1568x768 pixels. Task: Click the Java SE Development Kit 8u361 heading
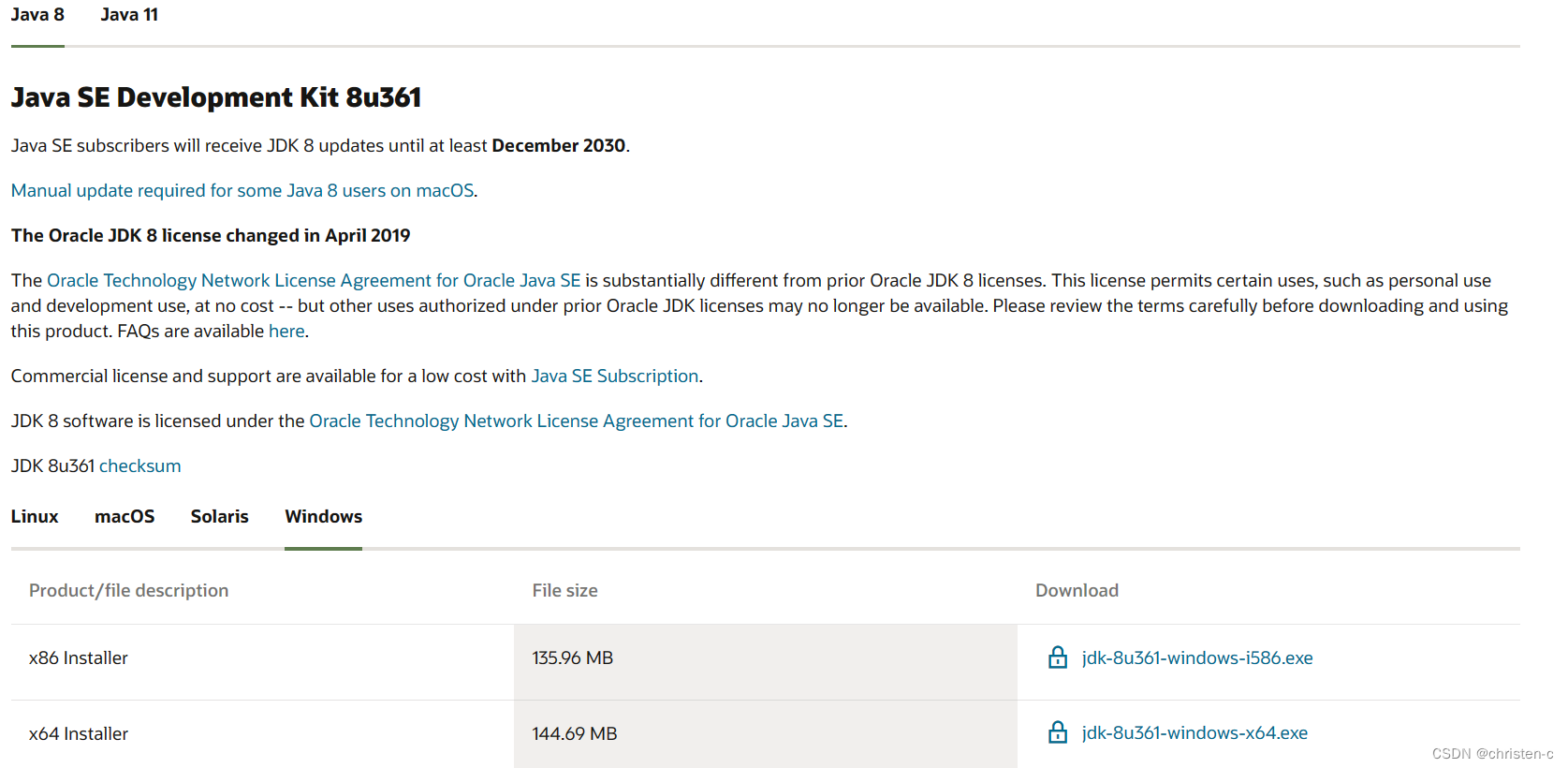[216, 97]
